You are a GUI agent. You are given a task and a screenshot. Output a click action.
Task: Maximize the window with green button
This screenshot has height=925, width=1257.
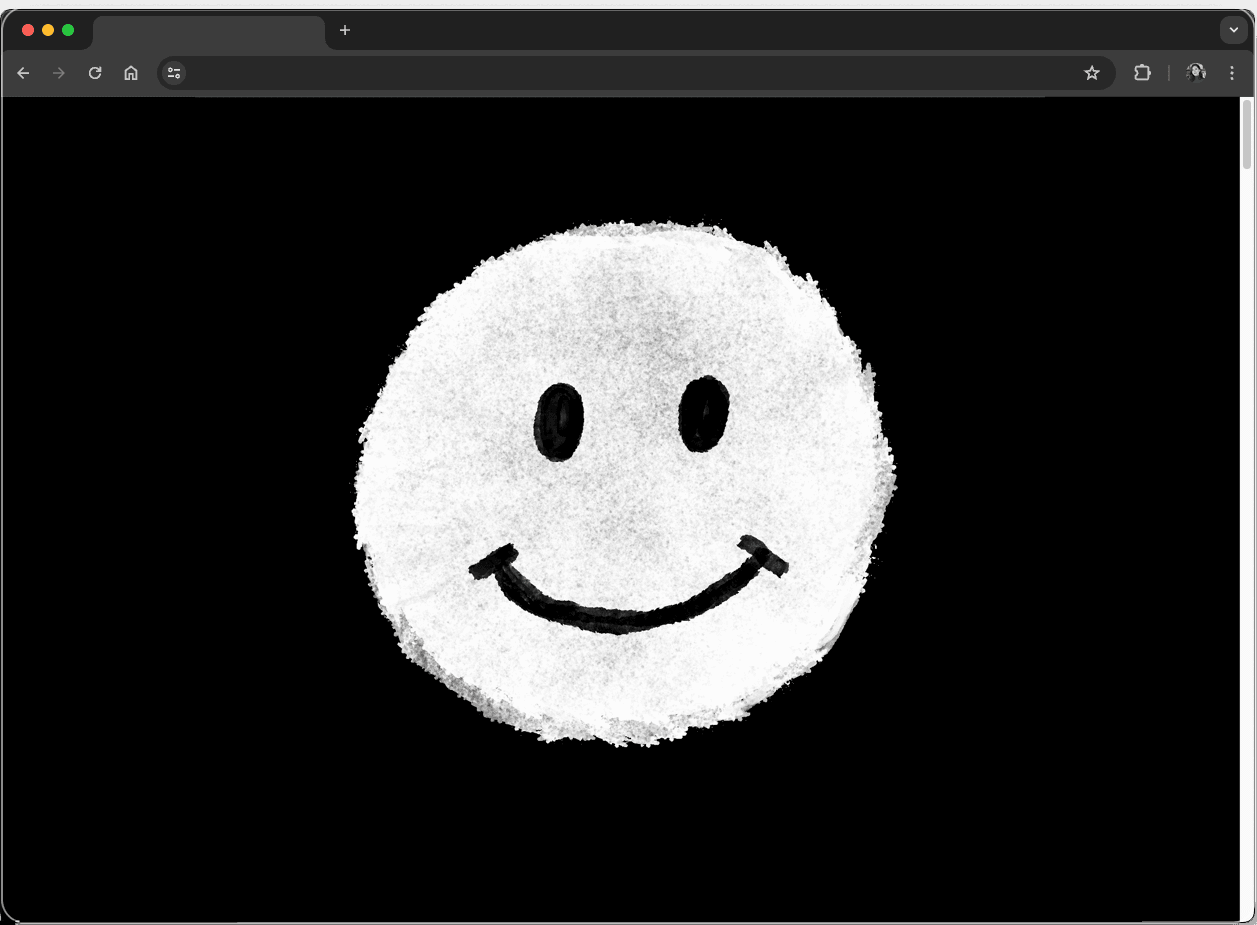point(68,30)
